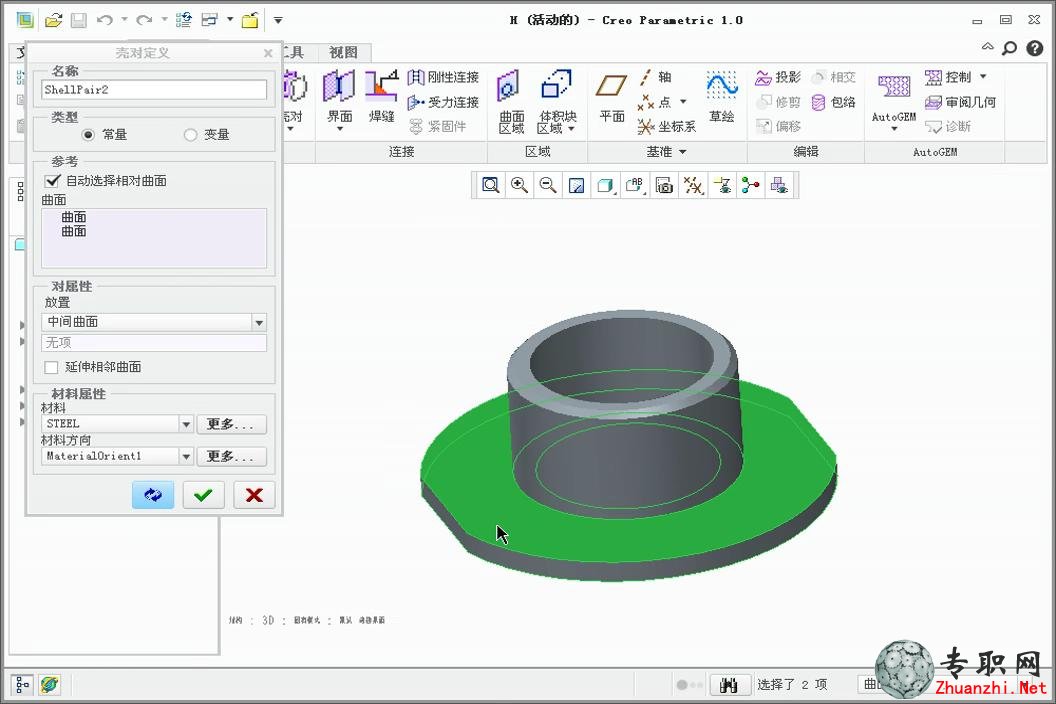Click 曲面区域 surface region tool
The width and height of the screenshot is (1056, 704).
point(511,101)
